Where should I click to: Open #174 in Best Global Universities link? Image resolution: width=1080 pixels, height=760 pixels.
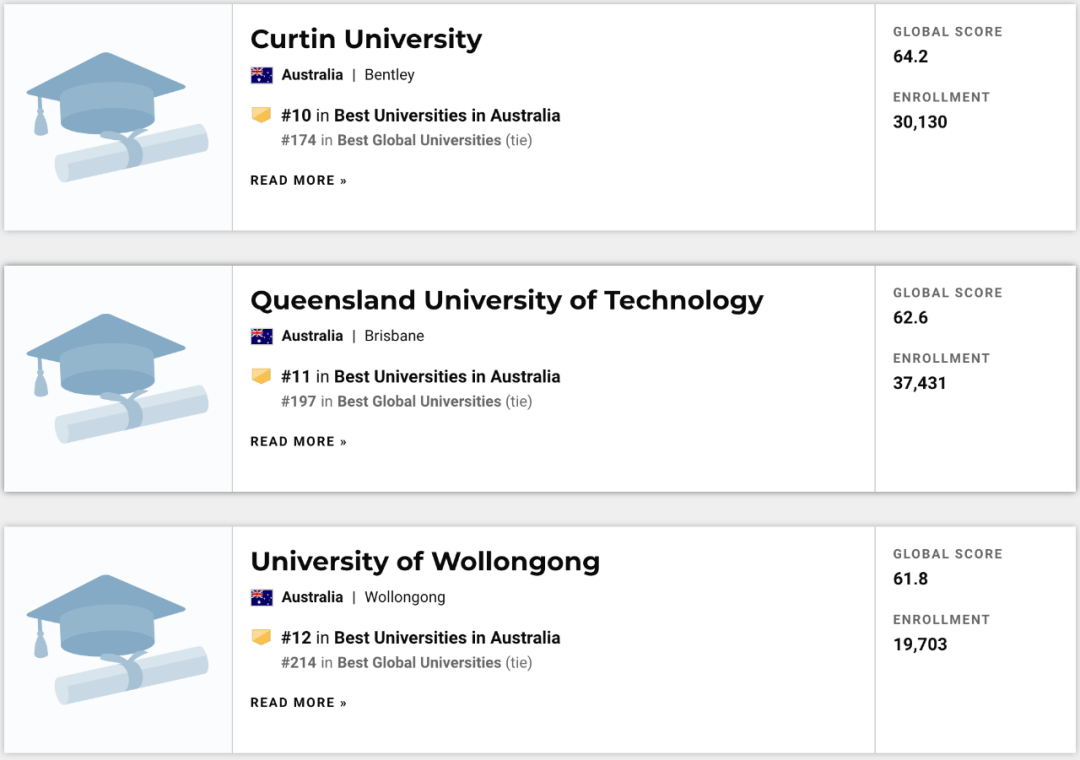point(392,140)
